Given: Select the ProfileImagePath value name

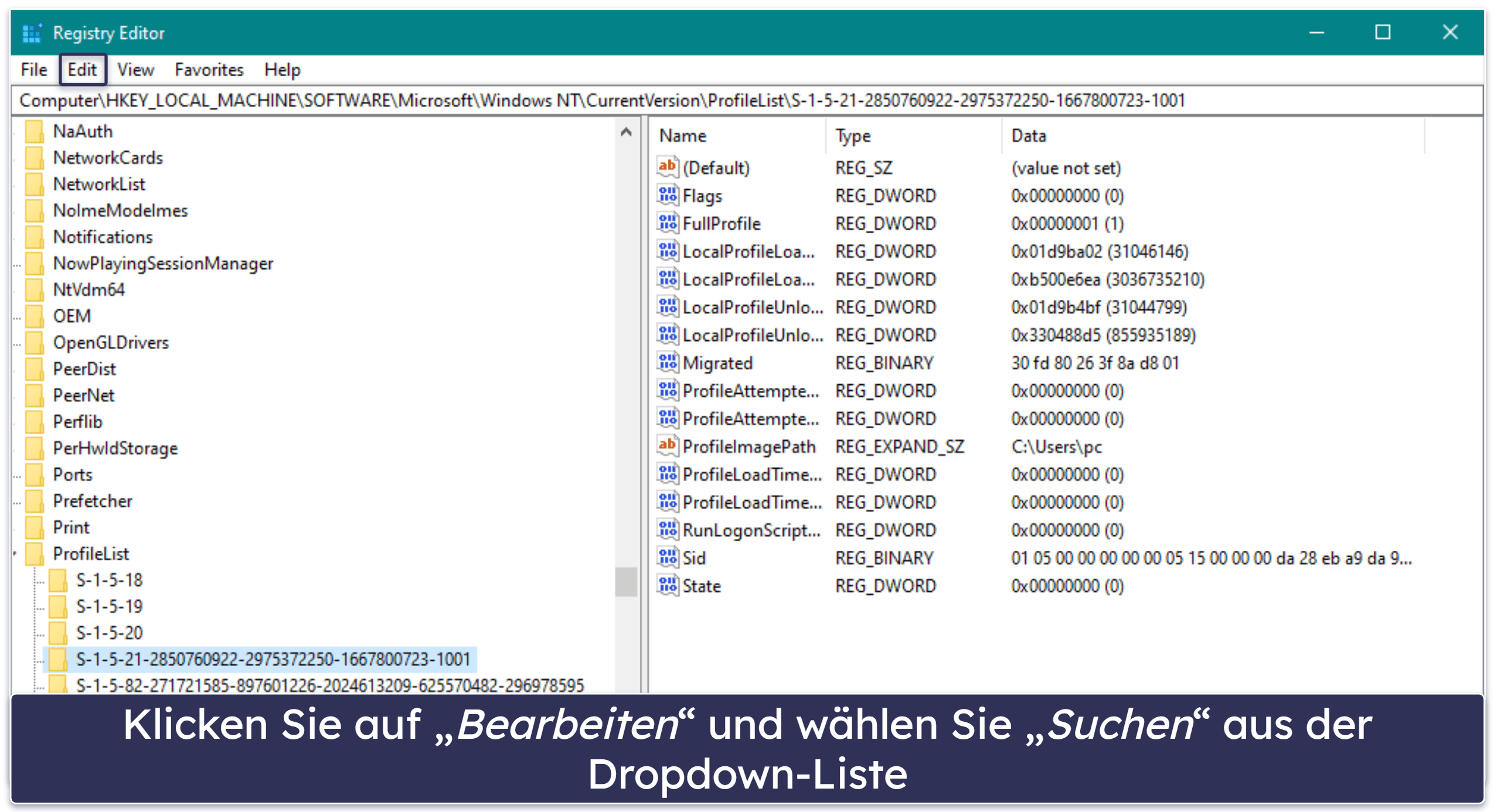Looking at the screenshot, I should tap(749, 446).
